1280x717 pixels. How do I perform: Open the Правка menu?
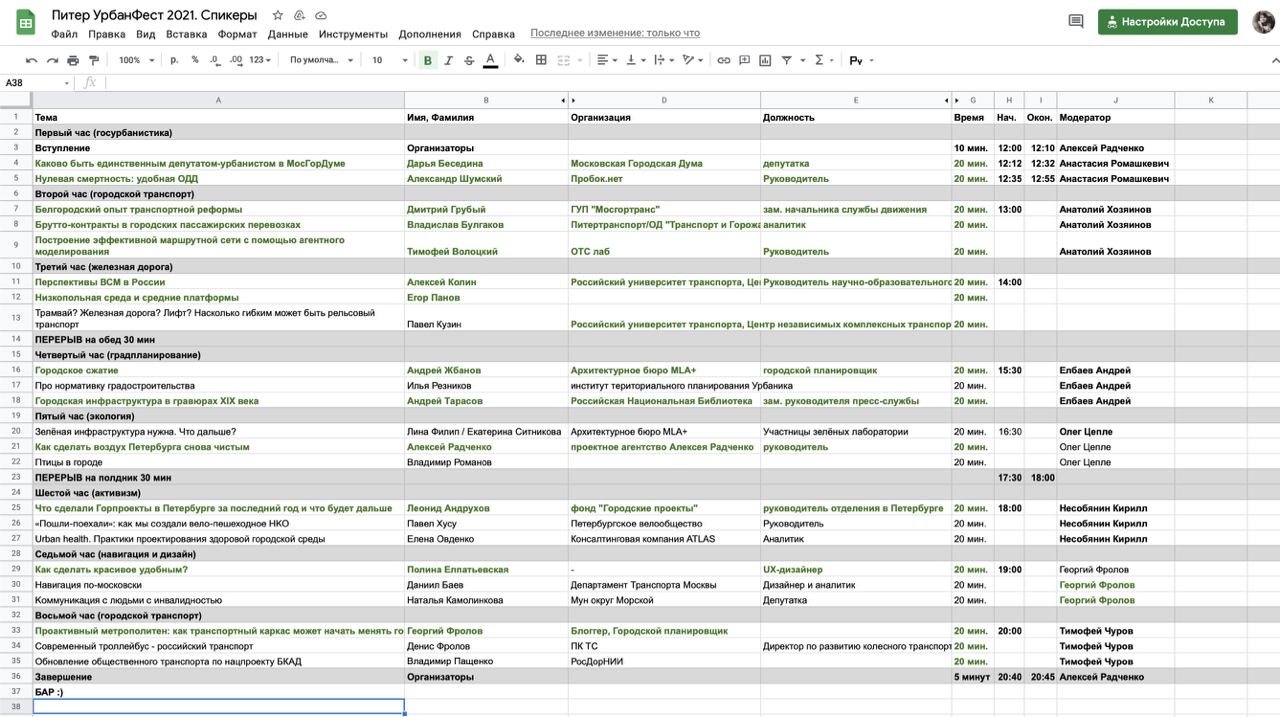tap(107, 34)
